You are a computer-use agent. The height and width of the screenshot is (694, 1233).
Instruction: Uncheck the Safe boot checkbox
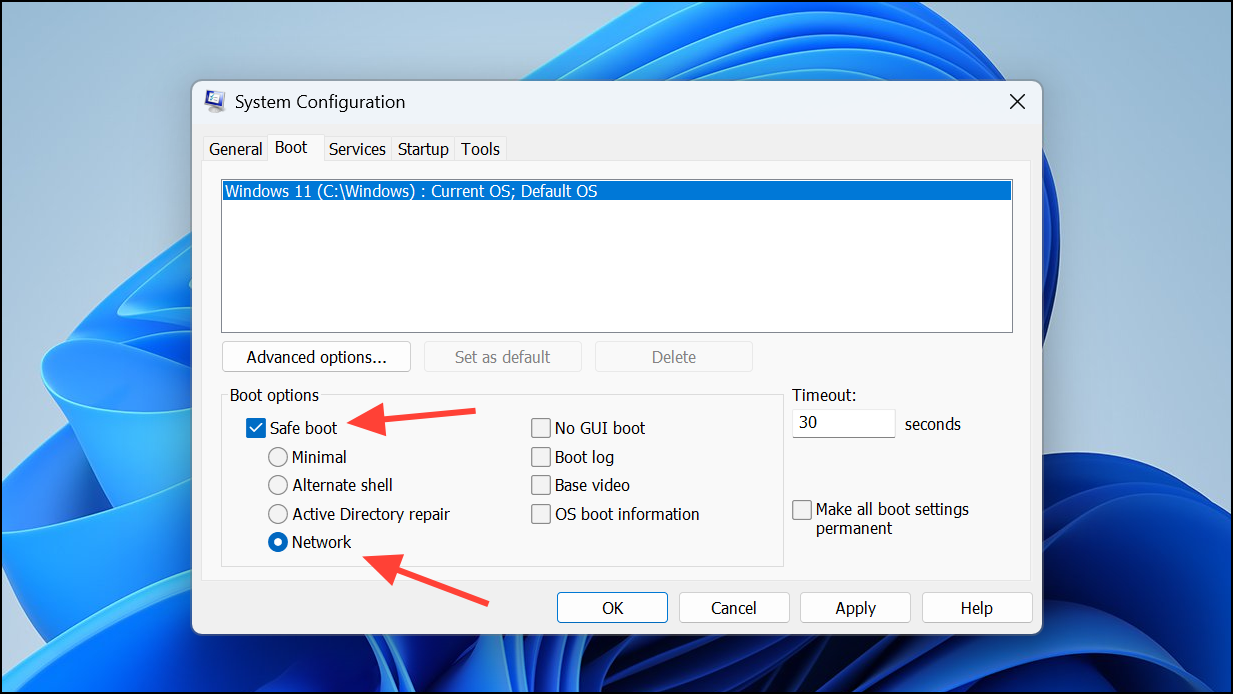coord(256,427)
